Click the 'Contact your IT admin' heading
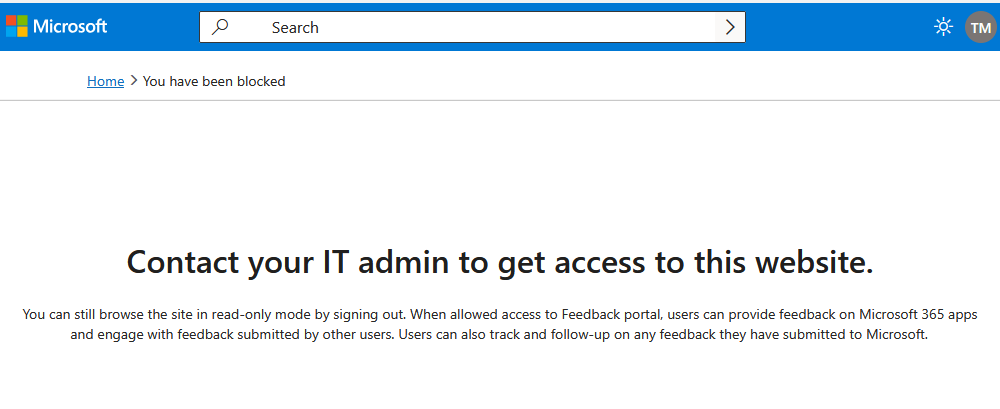Screen dimensions: 1000x409 [x=500, y=263]
